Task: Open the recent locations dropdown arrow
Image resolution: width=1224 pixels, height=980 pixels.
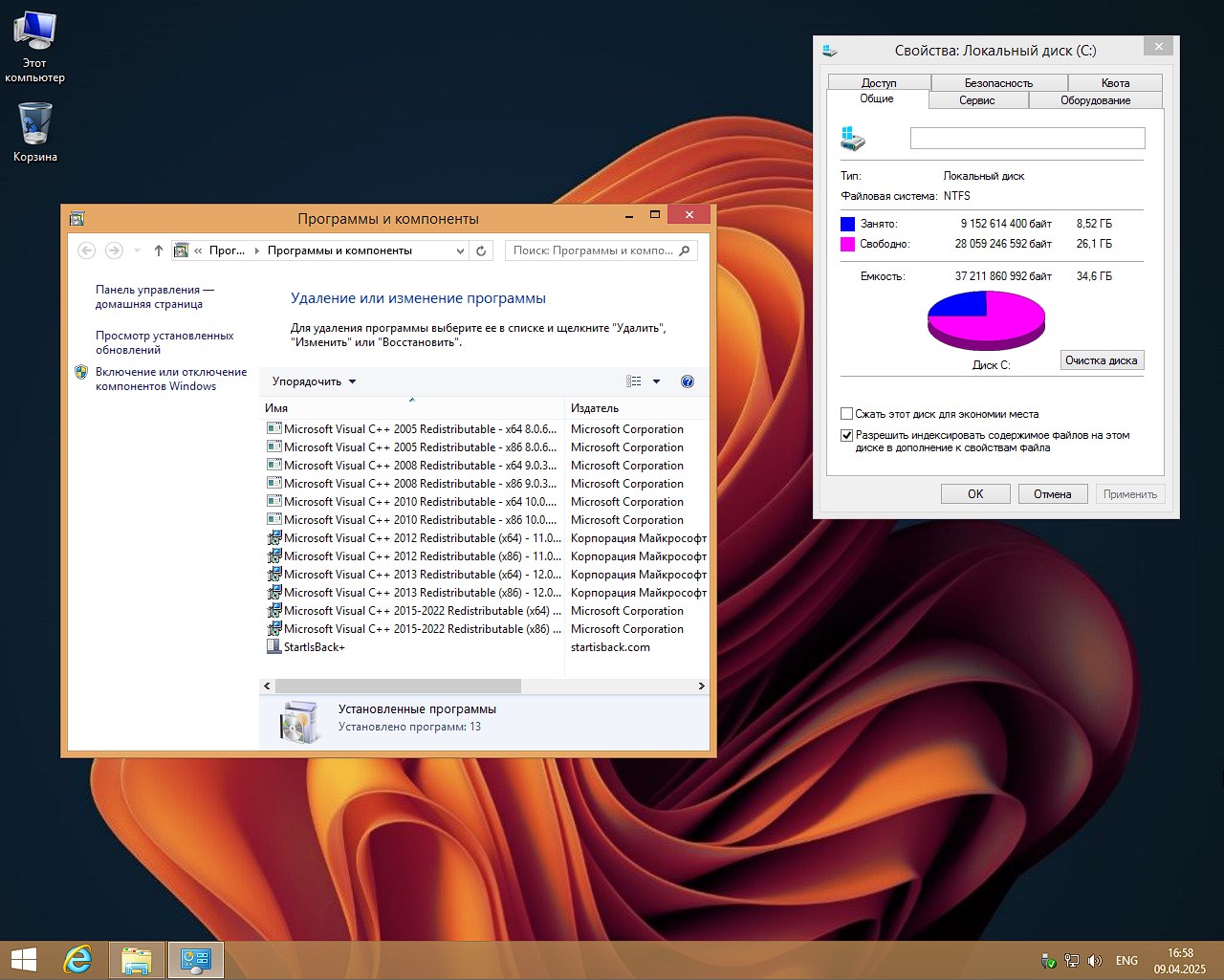Action: pos(137,250)
